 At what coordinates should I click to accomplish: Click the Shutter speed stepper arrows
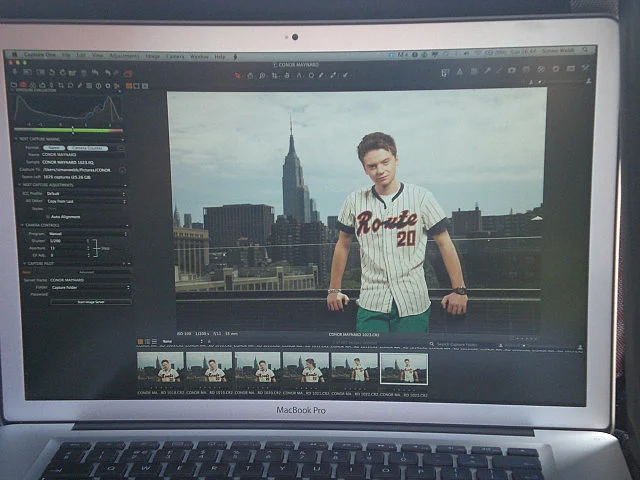(88, 242)
